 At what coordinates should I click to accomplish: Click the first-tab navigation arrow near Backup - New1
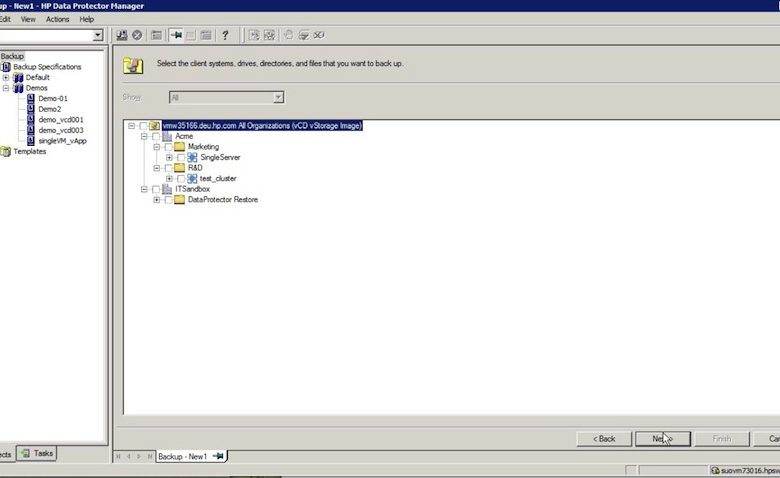(118, 456)
